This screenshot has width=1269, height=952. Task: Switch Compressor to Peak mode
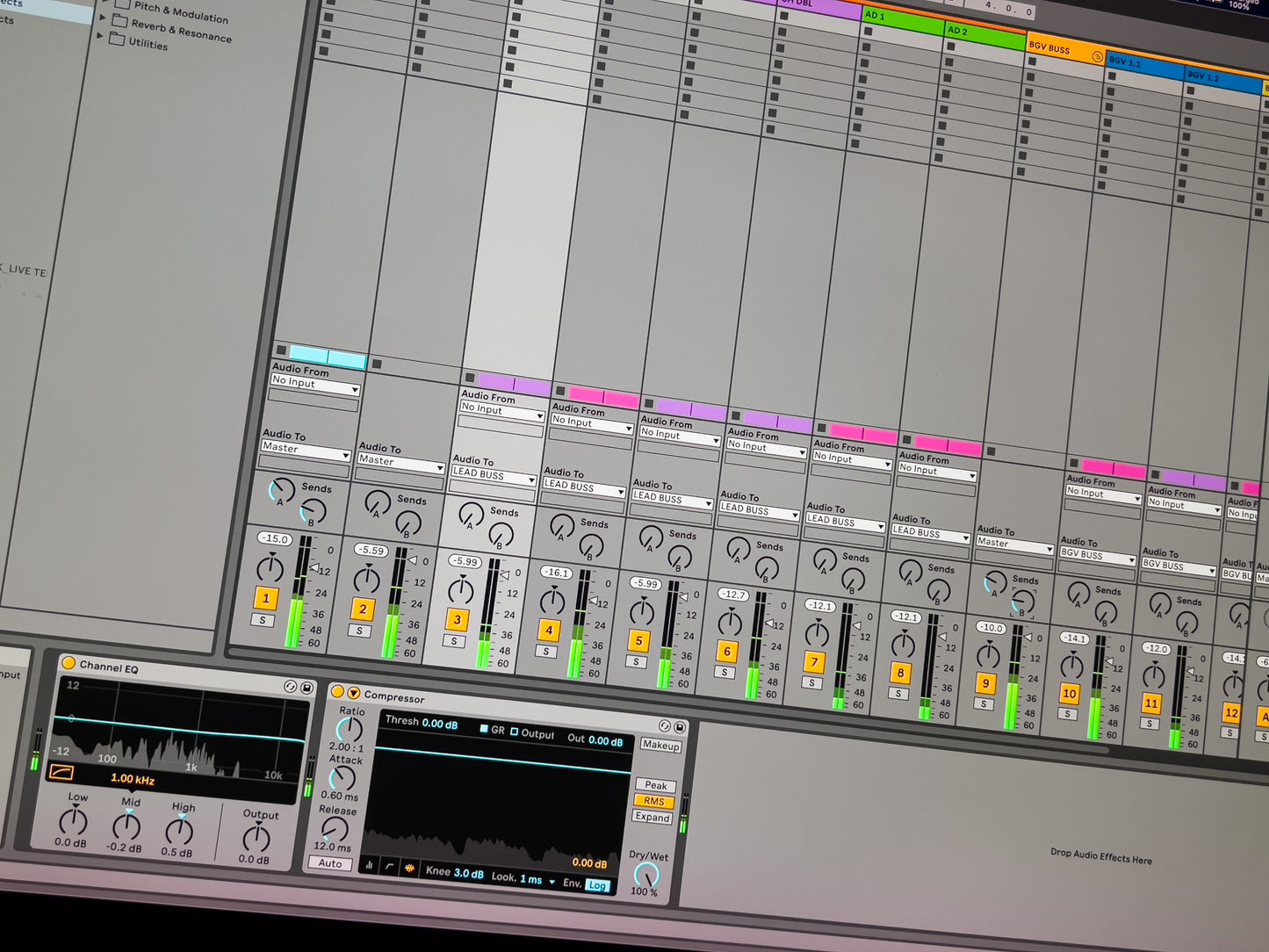[655, 785]
